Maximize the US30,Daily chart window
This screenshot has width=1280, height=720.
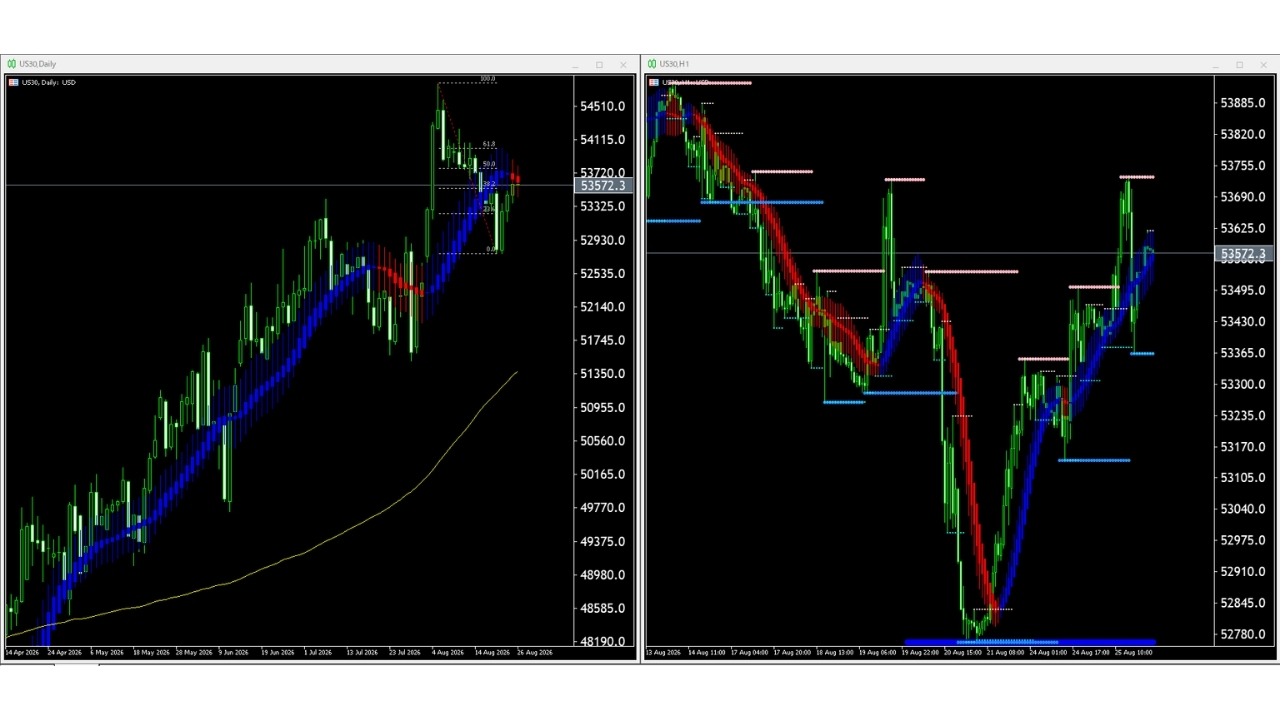pos(600,65)
